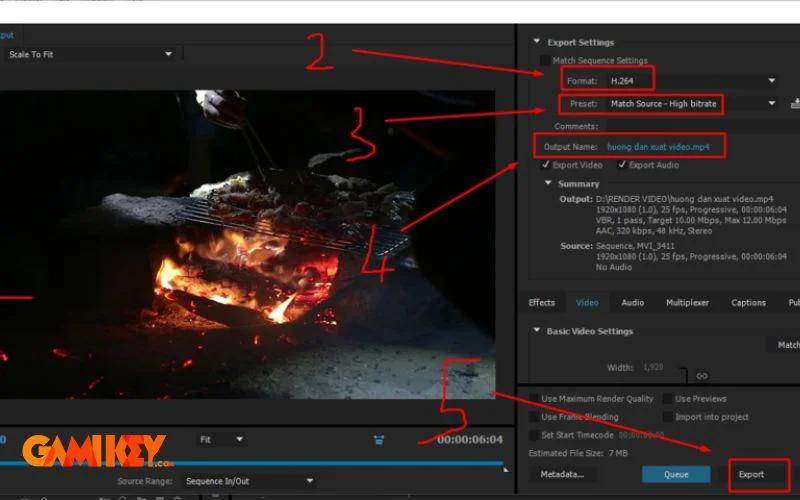Click the Output path D:\RENDER VIDEO text
The image size is (800, 500).
684,199
